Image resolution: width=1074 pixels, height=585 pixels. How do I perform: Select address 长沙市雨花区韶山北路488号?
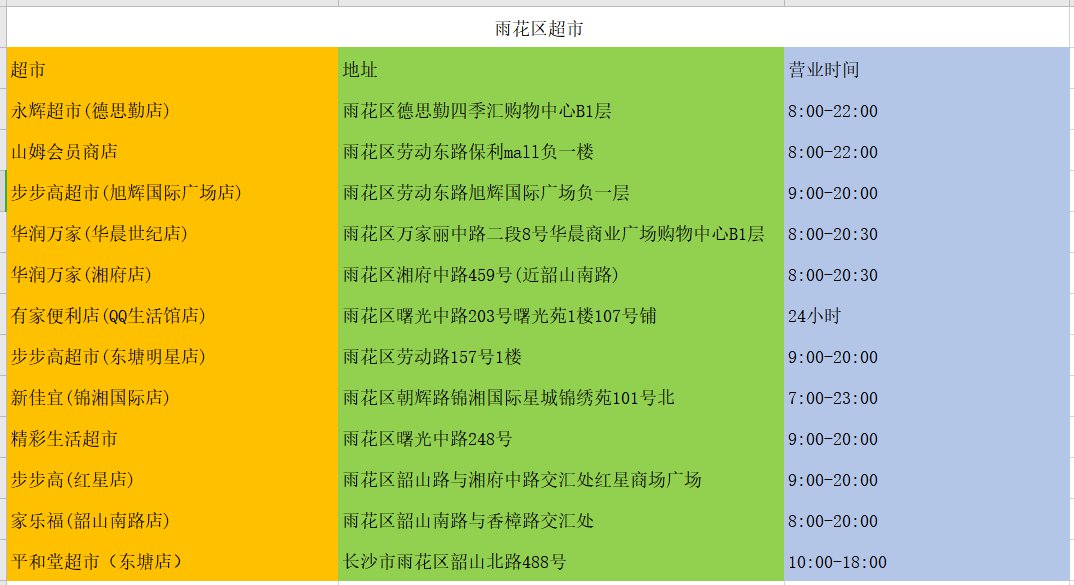[561, 562]
